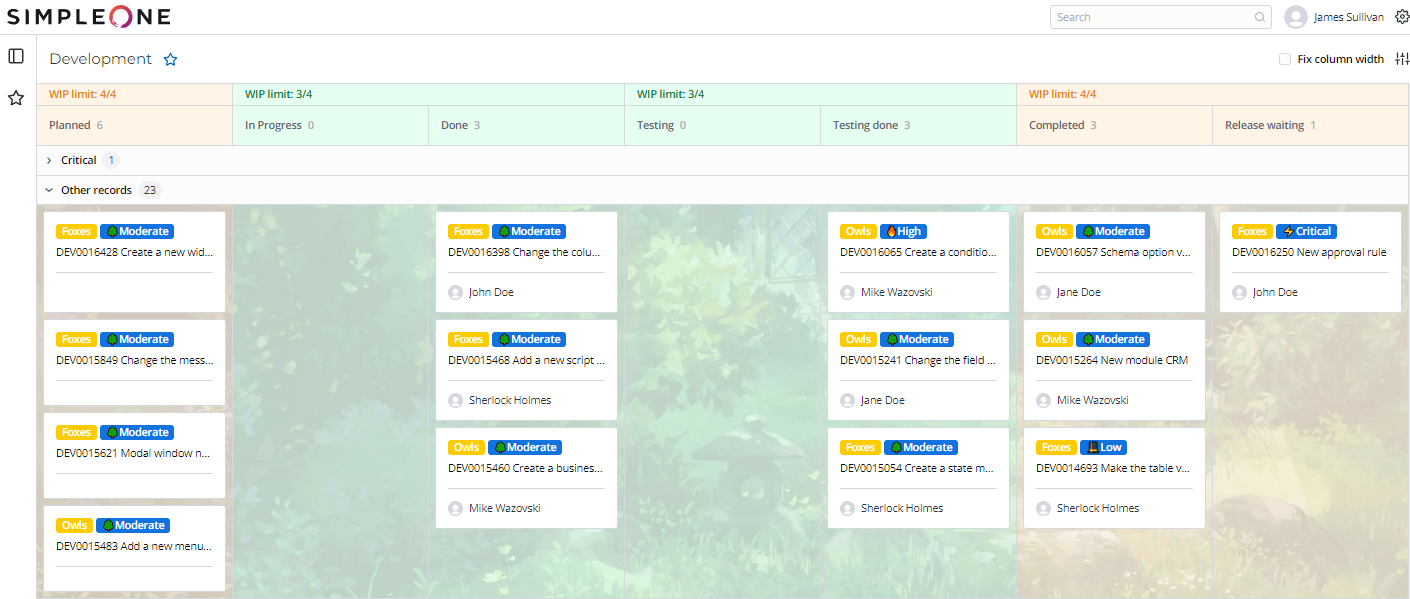Toggle the sidebar panel icon
The image size is (1410, 599).
pyautogui.click(x=16, y=56)
